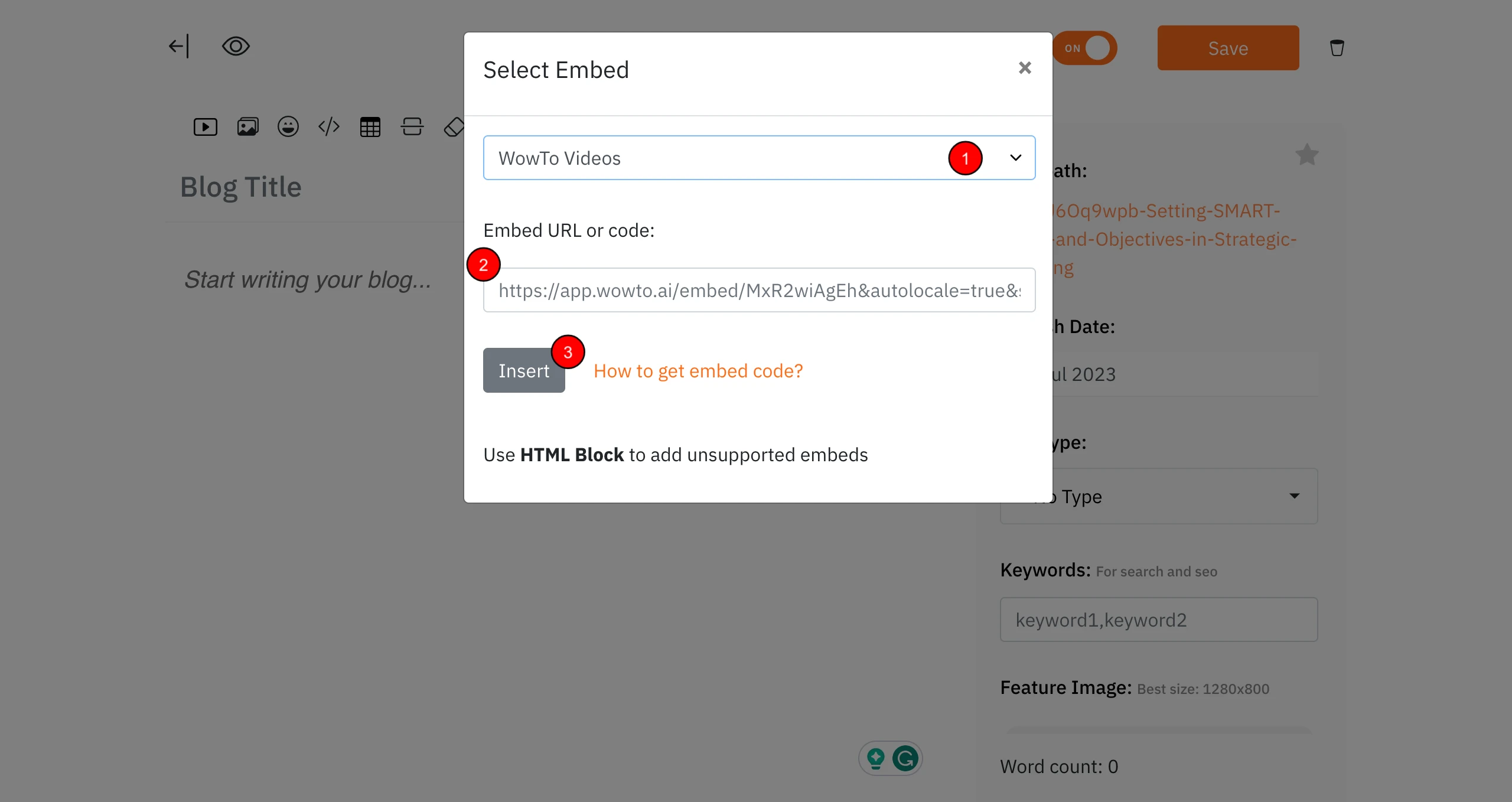Open the blog Type dropdown
Viewport: 1512px width, 802px height.
coord(1175,496)
